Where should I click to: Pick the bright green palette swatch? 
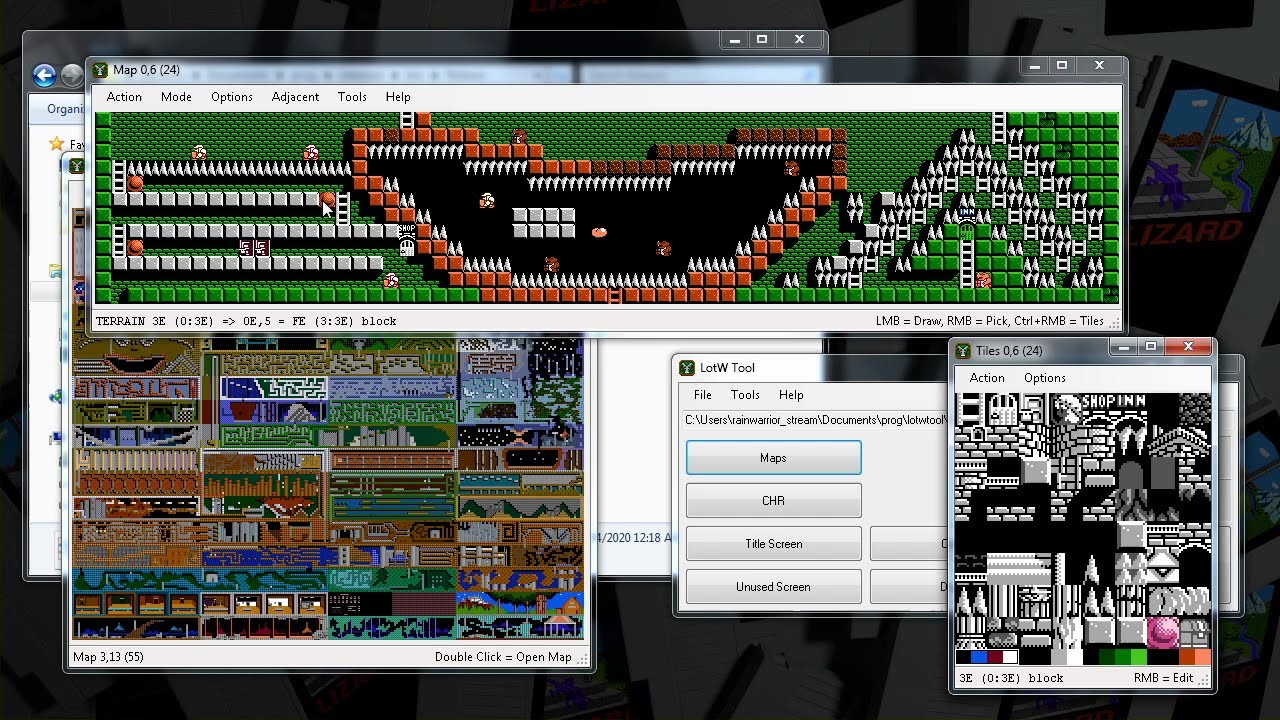[x=1139, y=657]
